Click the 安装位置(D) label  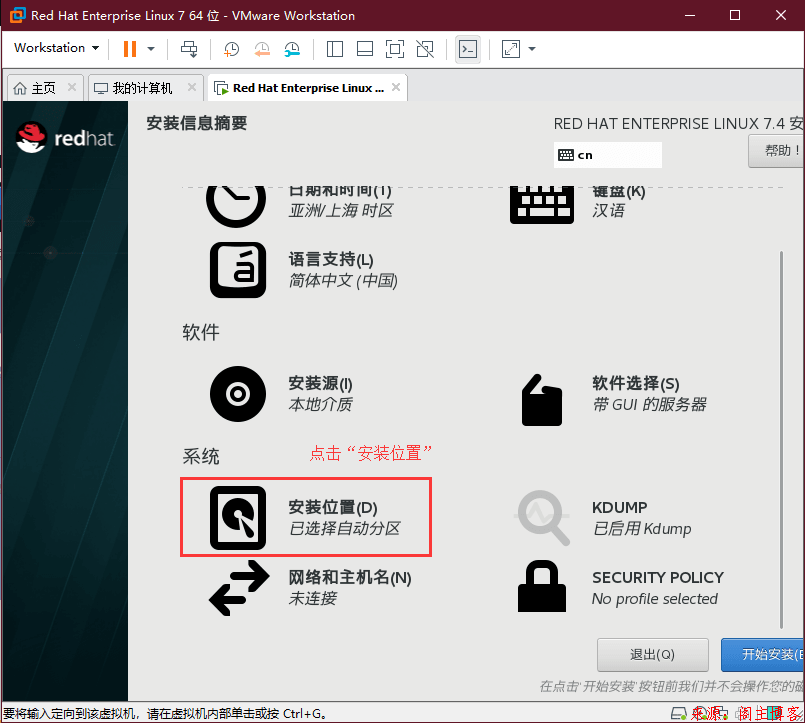click(333, 507)
